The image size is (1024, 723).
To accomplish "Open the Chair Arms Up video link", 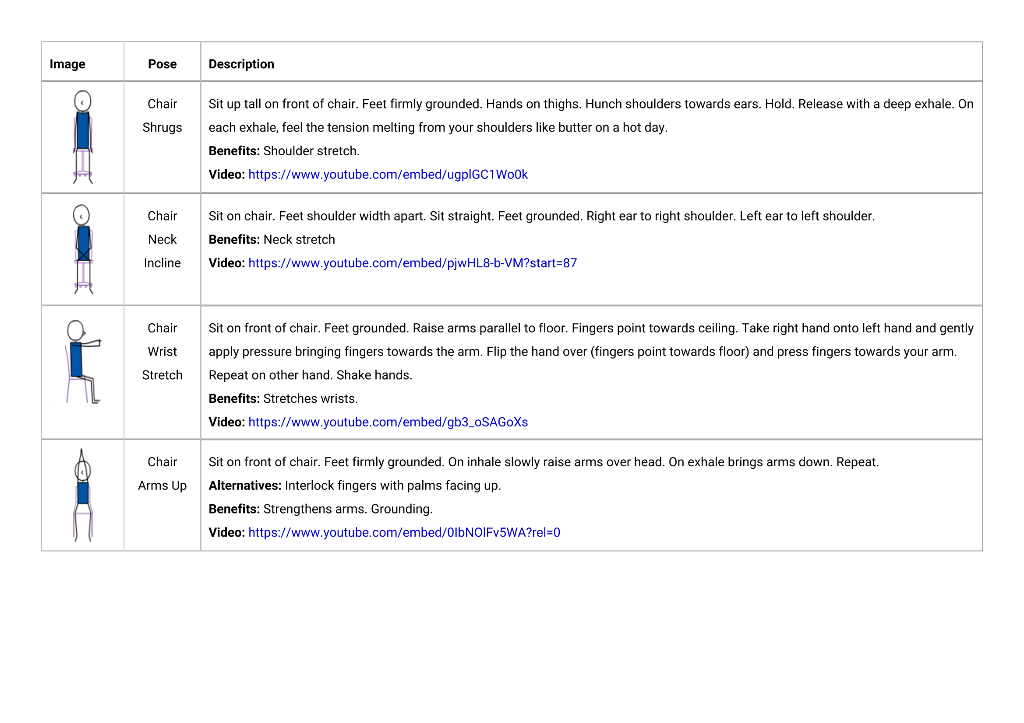I will click(404, 532).
